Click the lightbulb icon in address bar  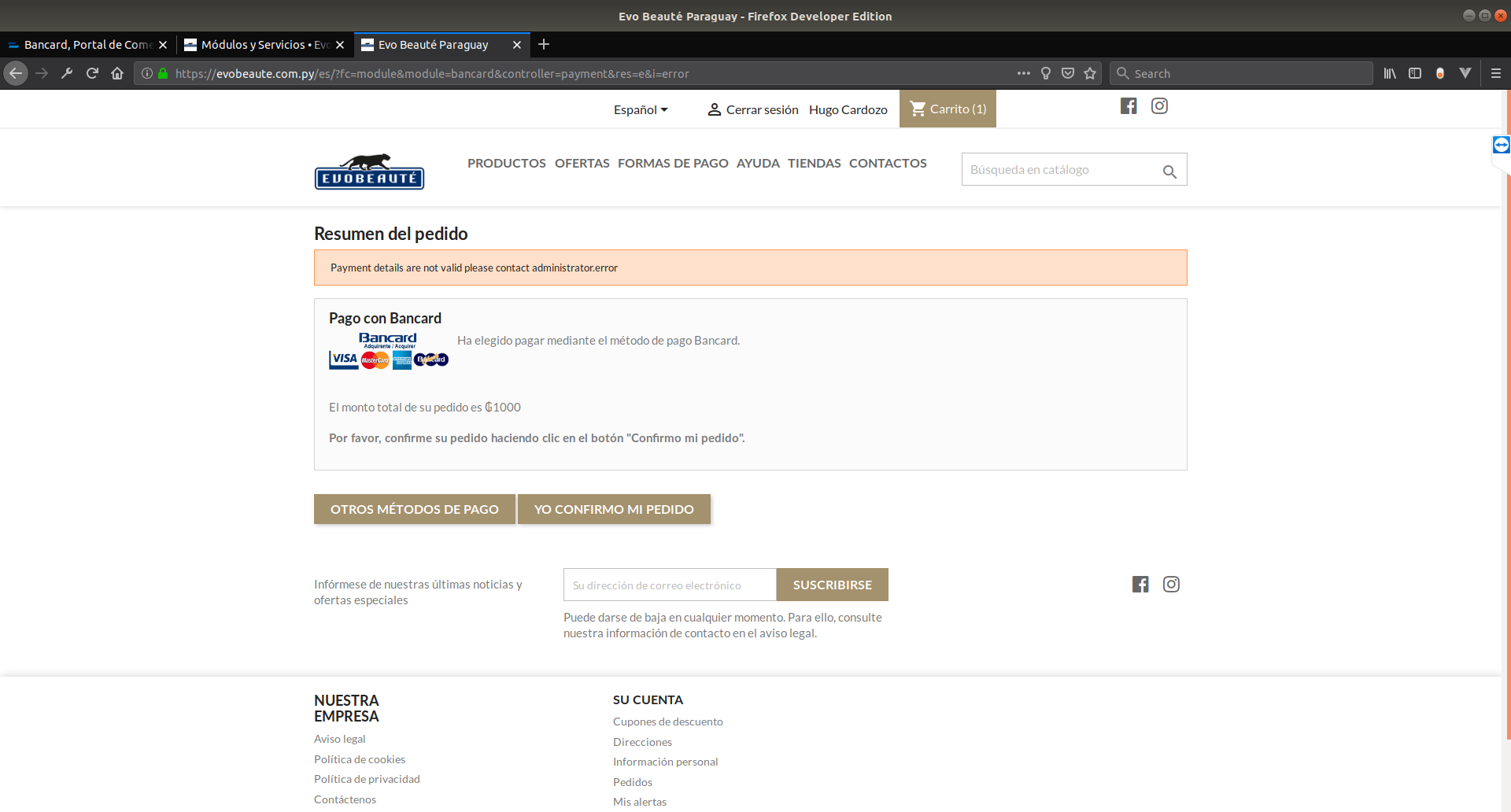(1046, 73)
